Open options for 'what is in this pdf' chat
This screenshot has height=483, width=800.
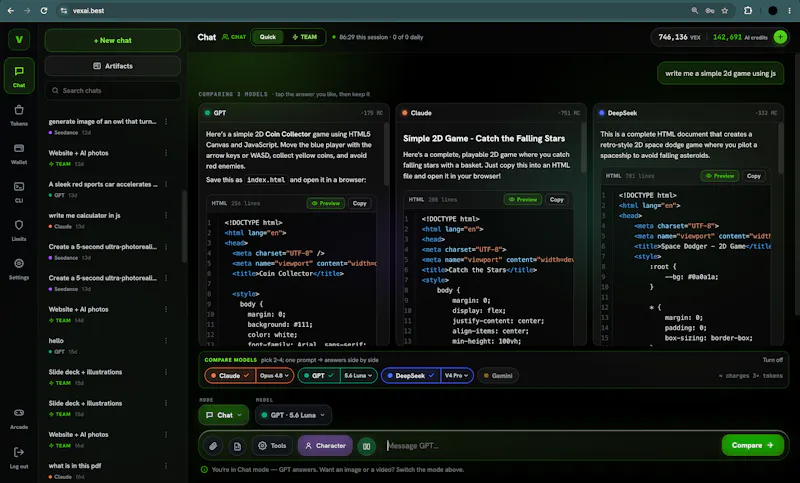[x=166, y=466]
